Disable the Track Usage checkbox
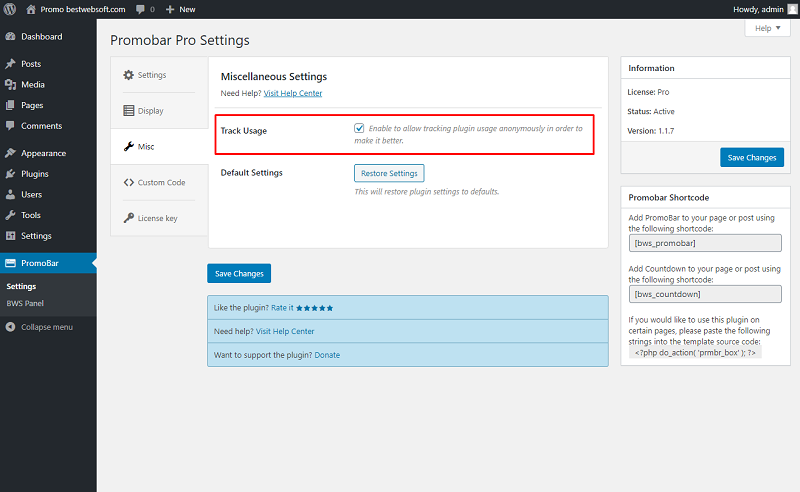The width and height of the screenshot is (800, 492). click(x=359, y=128)
